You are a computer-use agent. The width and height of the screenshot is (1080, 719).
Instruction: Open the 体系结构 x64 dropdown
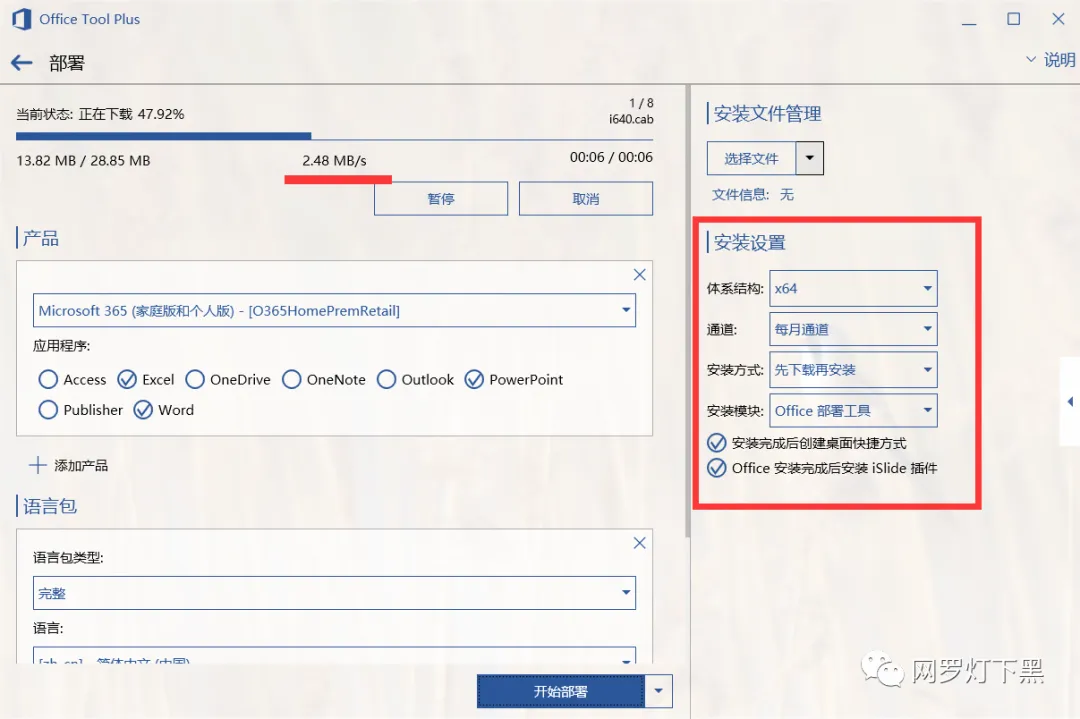click(x=853, y=289)
